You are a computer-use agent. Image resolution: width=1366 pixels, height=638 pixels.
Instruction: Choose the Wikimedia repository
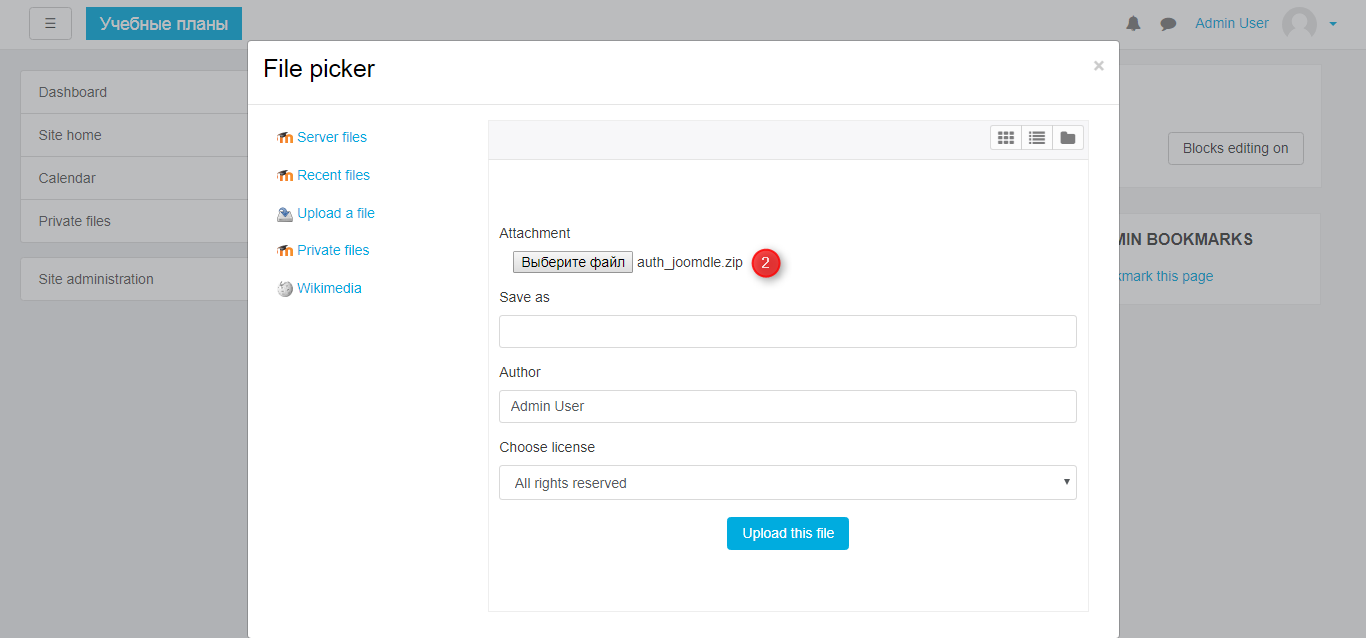[329, 288]
